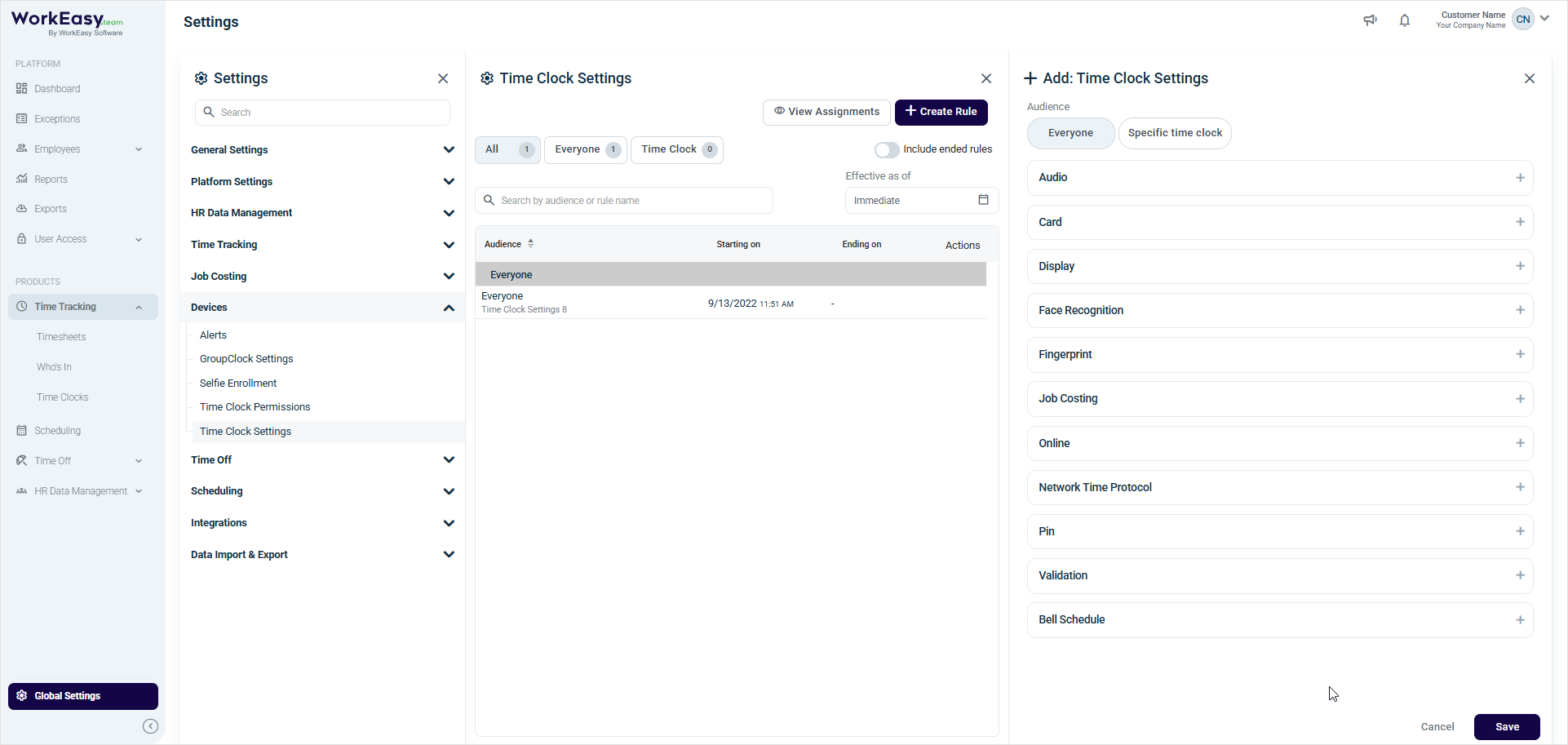1568x745 pixels.
Task: Expand Job Costing rule section plus icon
Action: pyautogui.click(x=1520, y=399)
